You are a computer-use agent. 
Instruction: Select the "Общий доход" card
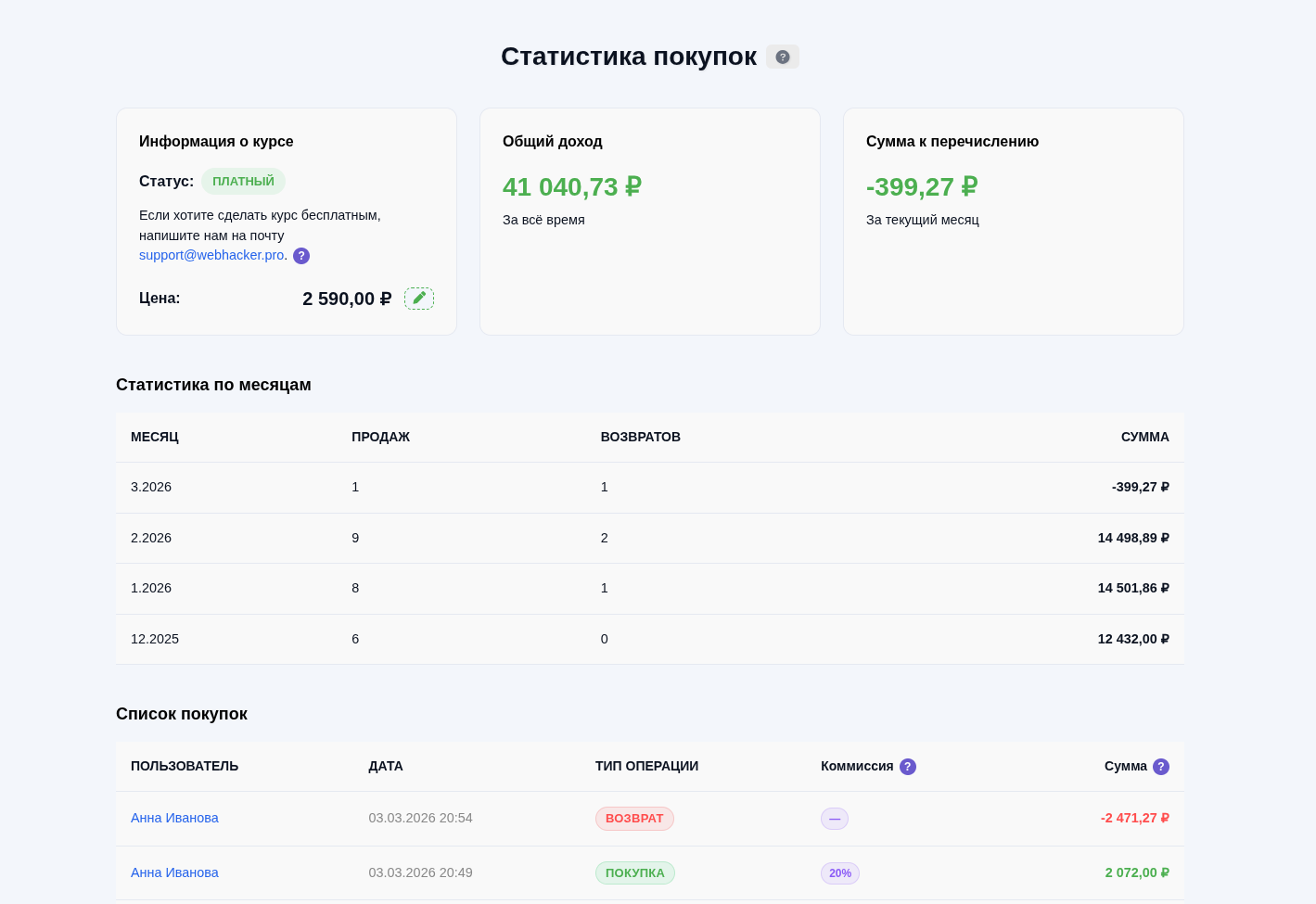[x=649, y=221]
